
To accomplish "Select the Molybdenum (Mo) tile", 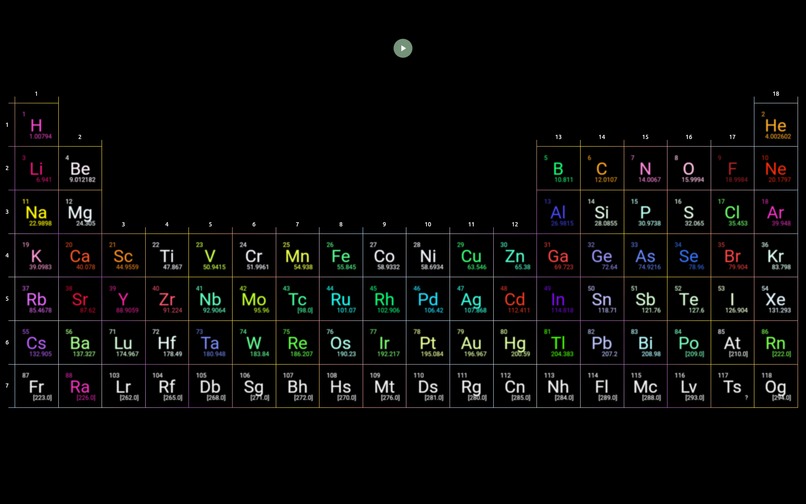I will click(x=254, y=299).
